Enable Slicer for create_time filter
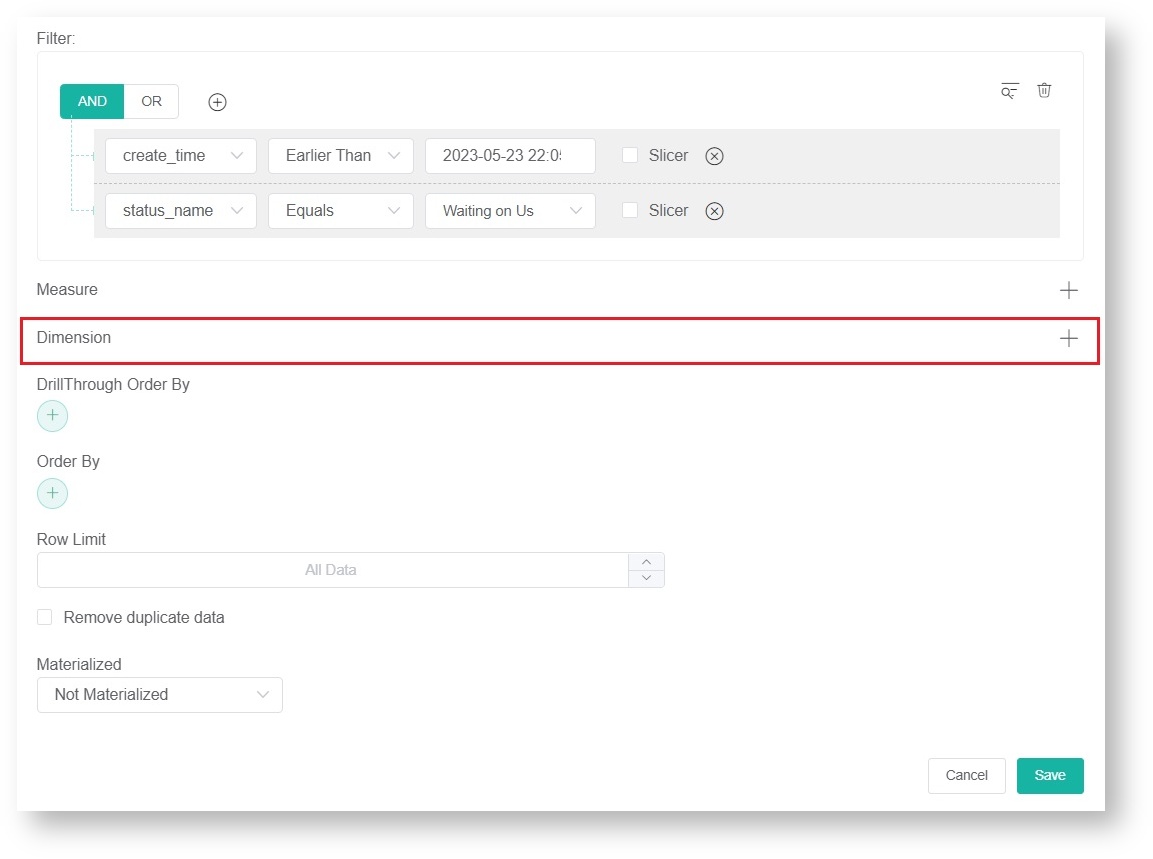The height and width of the screenshot is (859, 1153). coord(630,155)
